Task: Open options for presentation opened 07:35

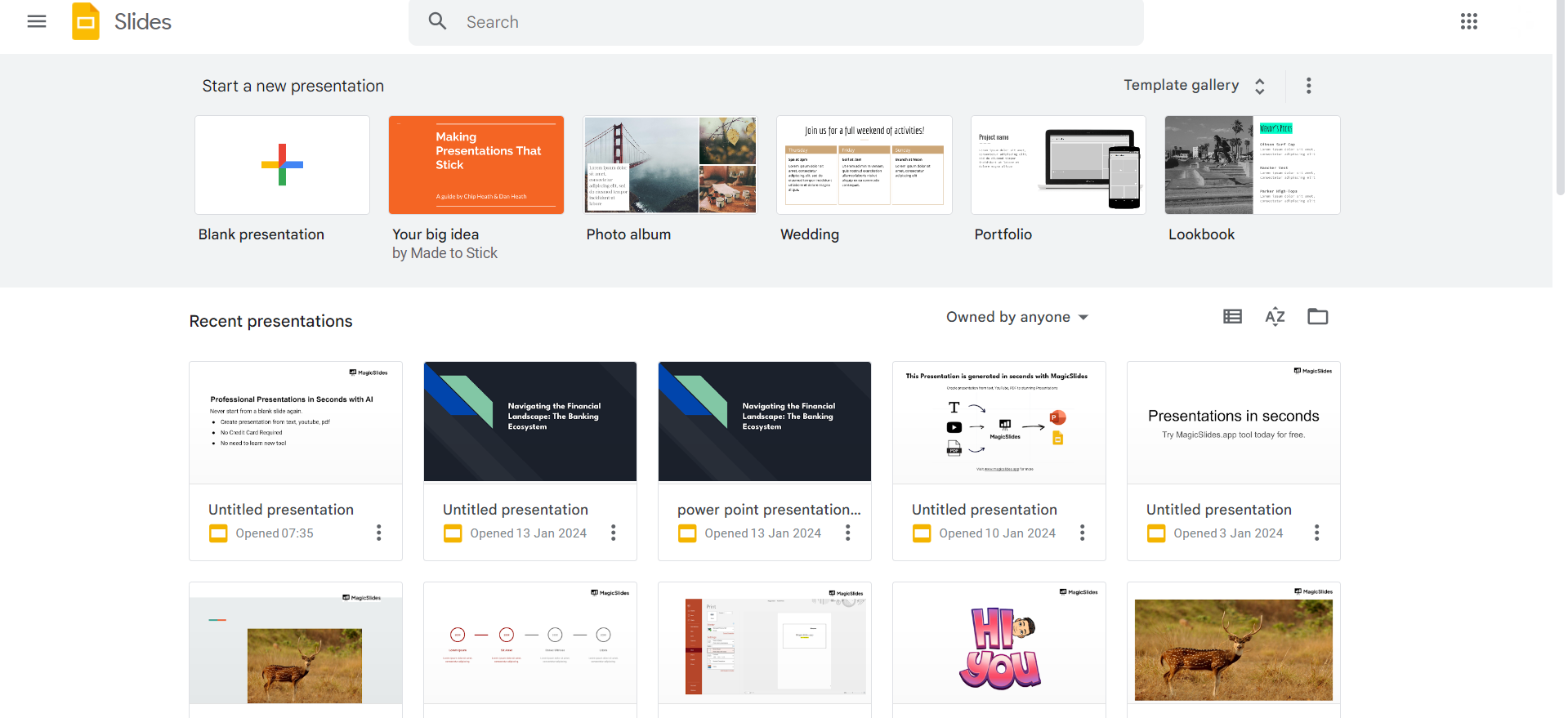Action: tap(379, 533)
